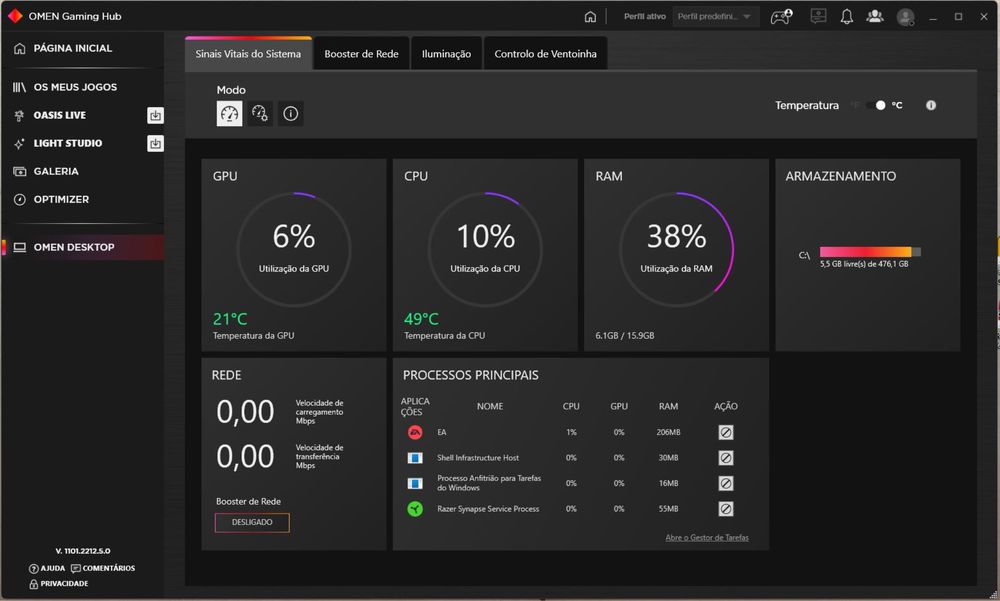
Task: Open the notifications bell
Action: click(846, 17)
